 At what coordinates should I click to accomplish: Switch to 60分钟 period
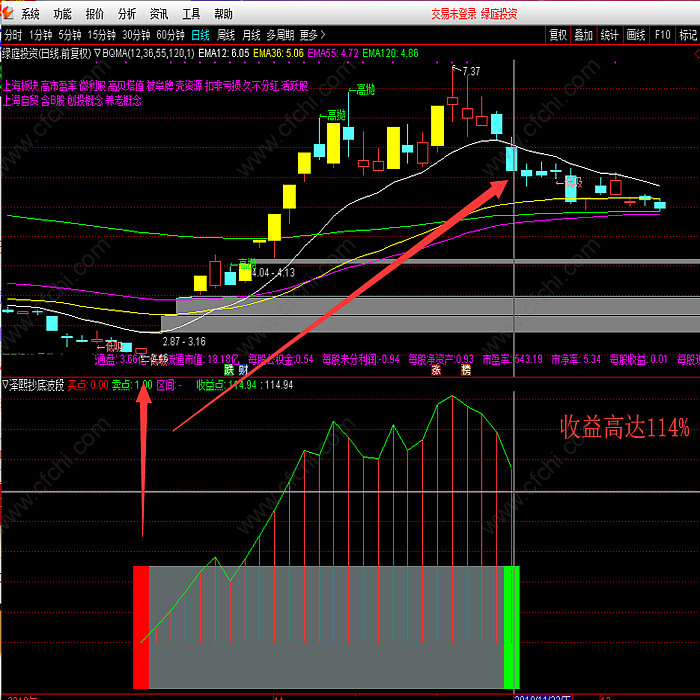(171, 35)
